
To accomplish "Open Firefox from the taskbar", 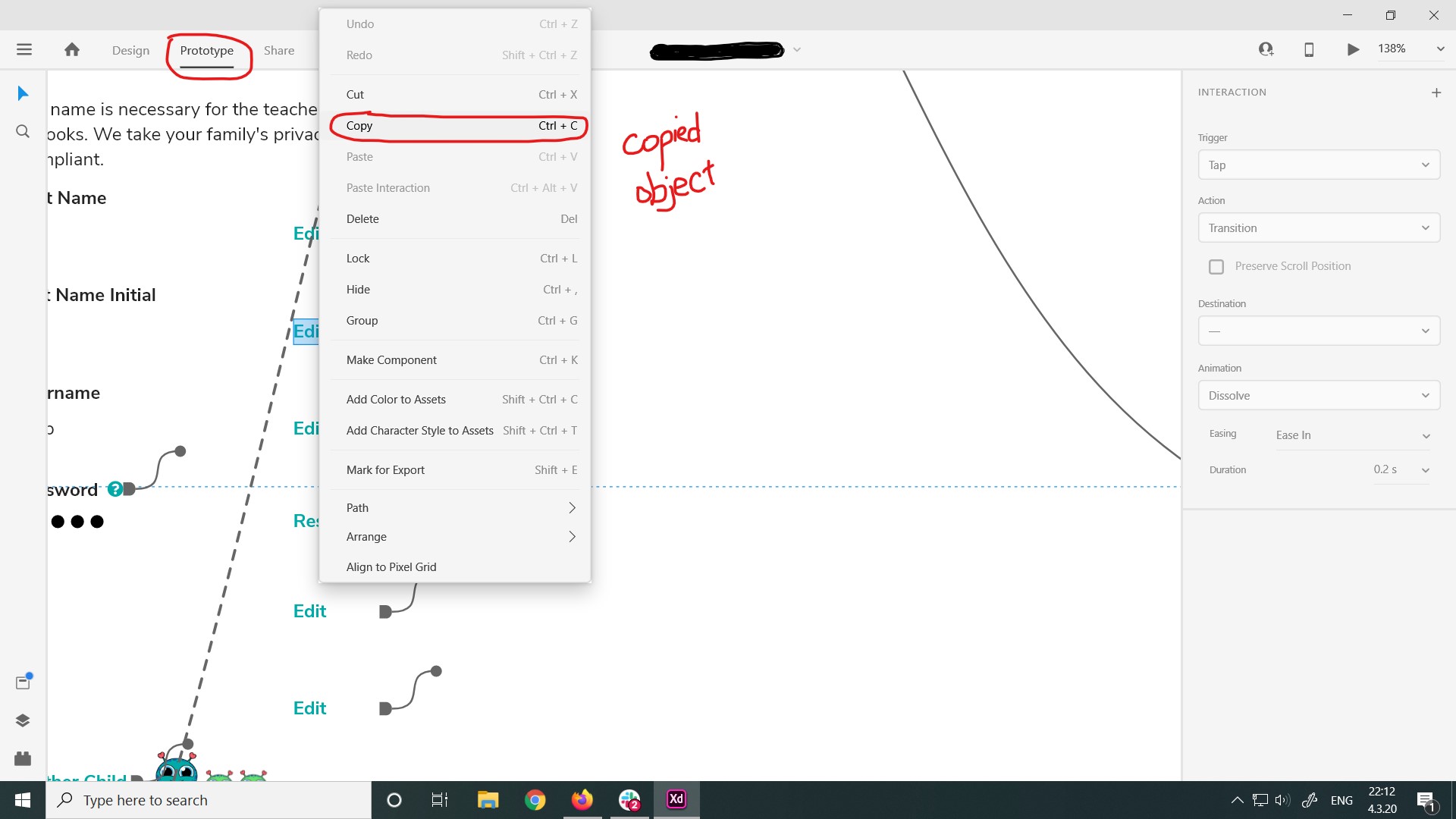I will tap(582, 799).
